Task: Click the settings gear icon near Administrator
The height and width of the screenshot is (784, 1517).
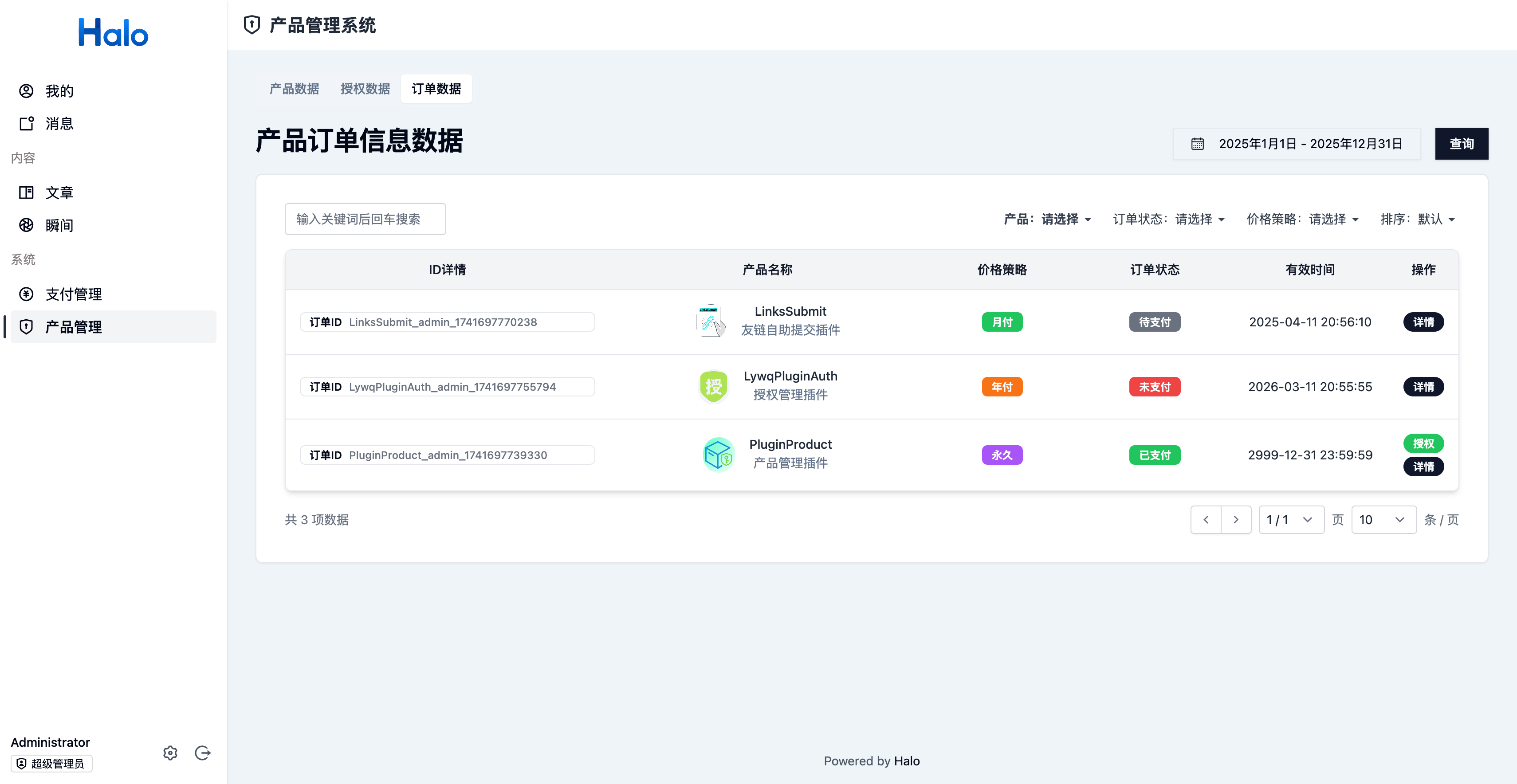Action: tap(170, 753)
